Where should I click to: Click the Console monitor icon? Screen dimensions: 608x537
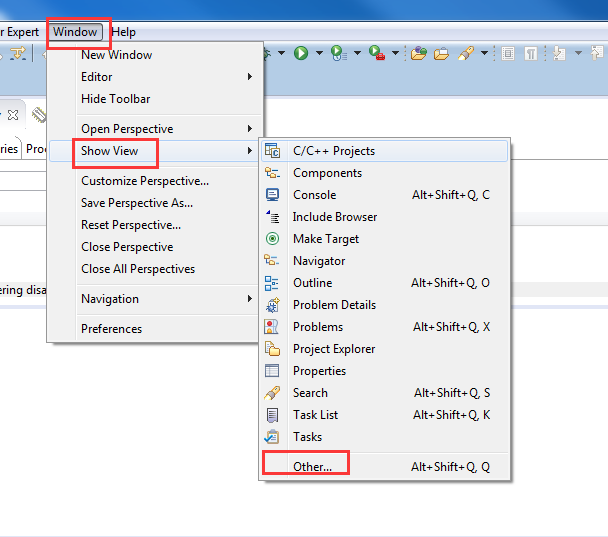pyautogui.click(x=272, y=195)
